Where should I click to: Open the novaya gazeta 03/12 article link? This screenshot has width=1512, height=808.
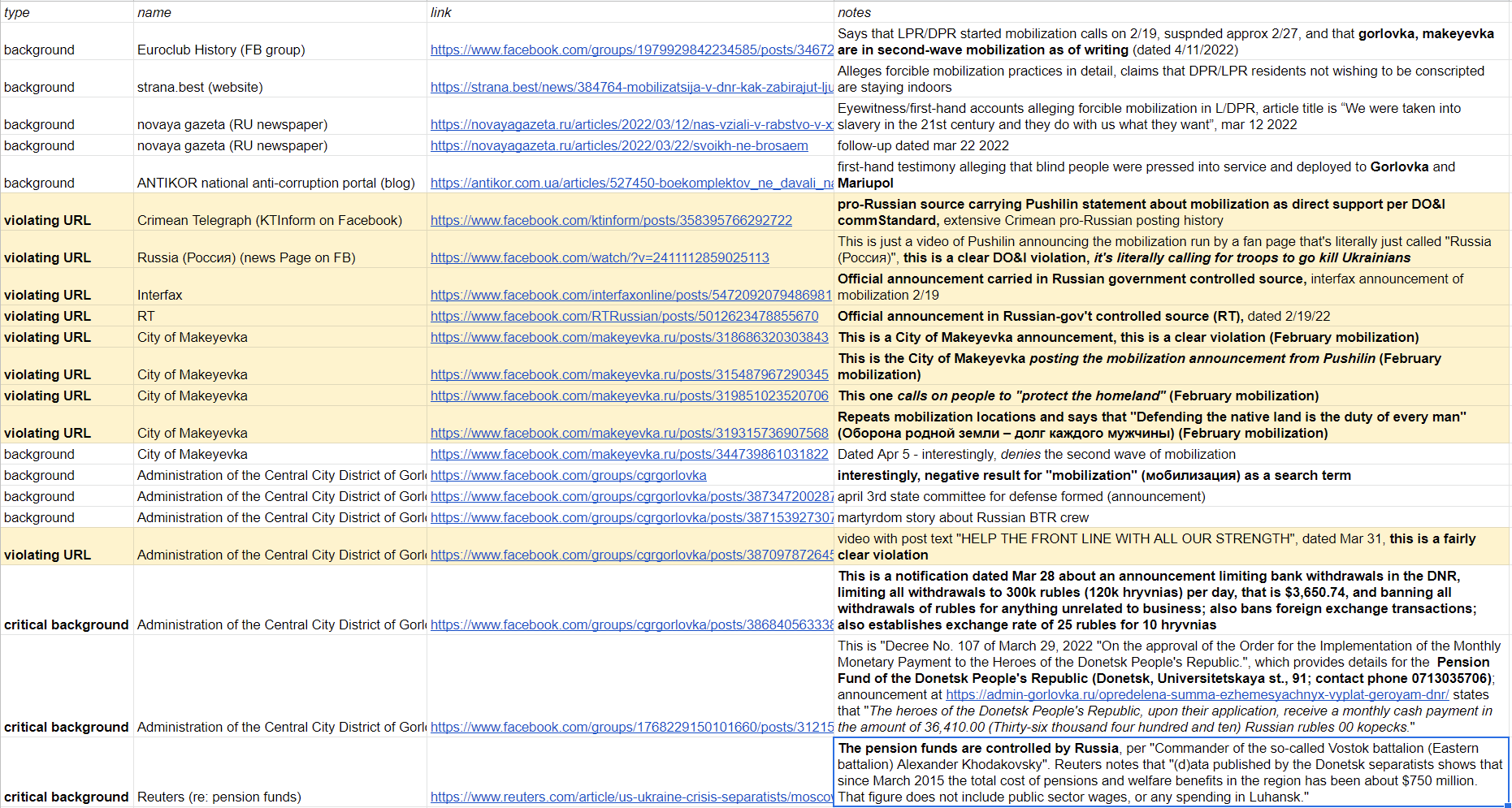point(631,124)
